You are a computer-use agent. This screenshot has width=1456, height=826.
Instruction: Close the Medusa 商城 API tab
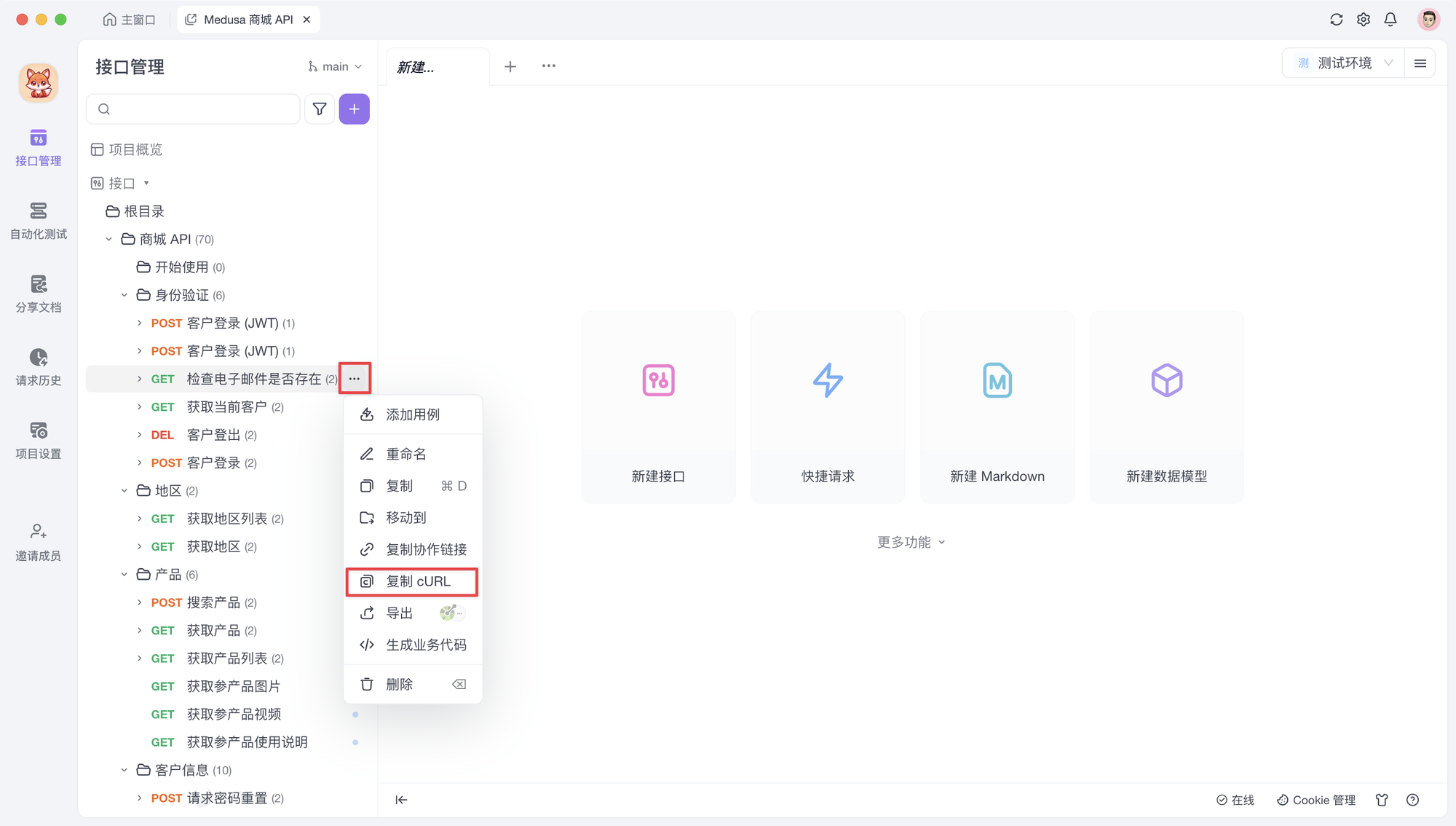click(307, 20)
